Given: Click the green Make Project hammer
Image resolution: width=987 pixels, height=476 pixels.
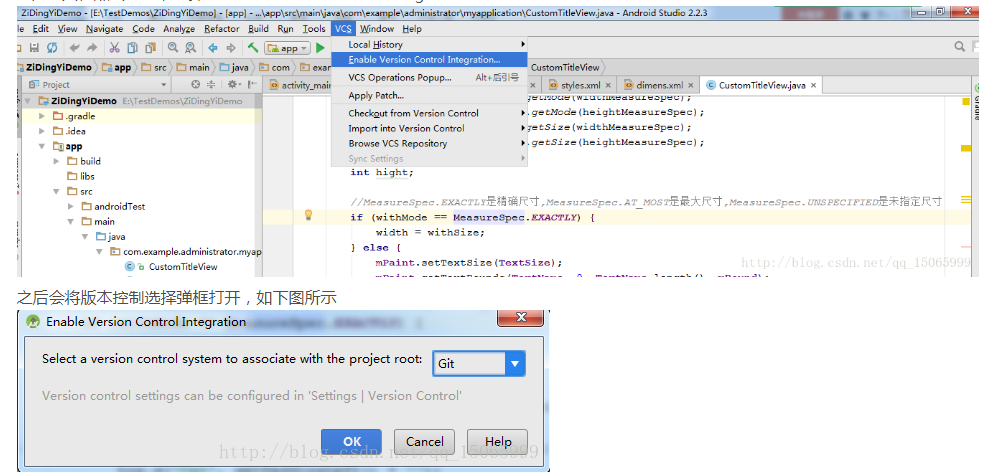Looking at the screenshot, I should 253,48.
